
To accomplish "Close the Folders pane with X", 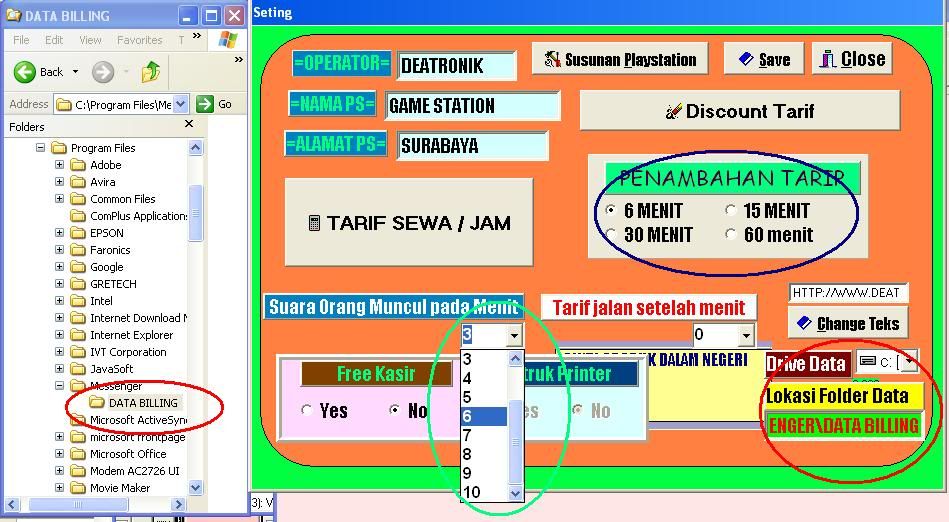I will (190, 126).
